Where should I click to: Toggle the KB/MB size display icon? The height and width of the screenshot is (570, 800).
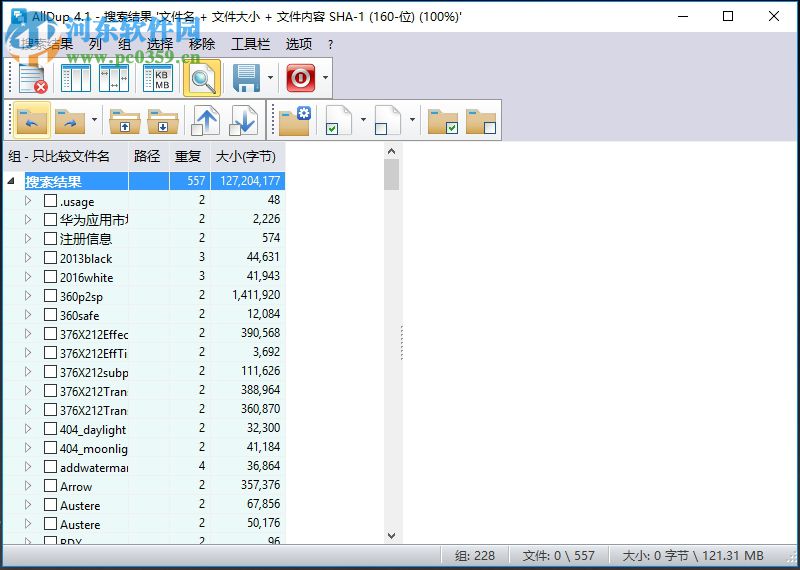(x=158, y=78)
